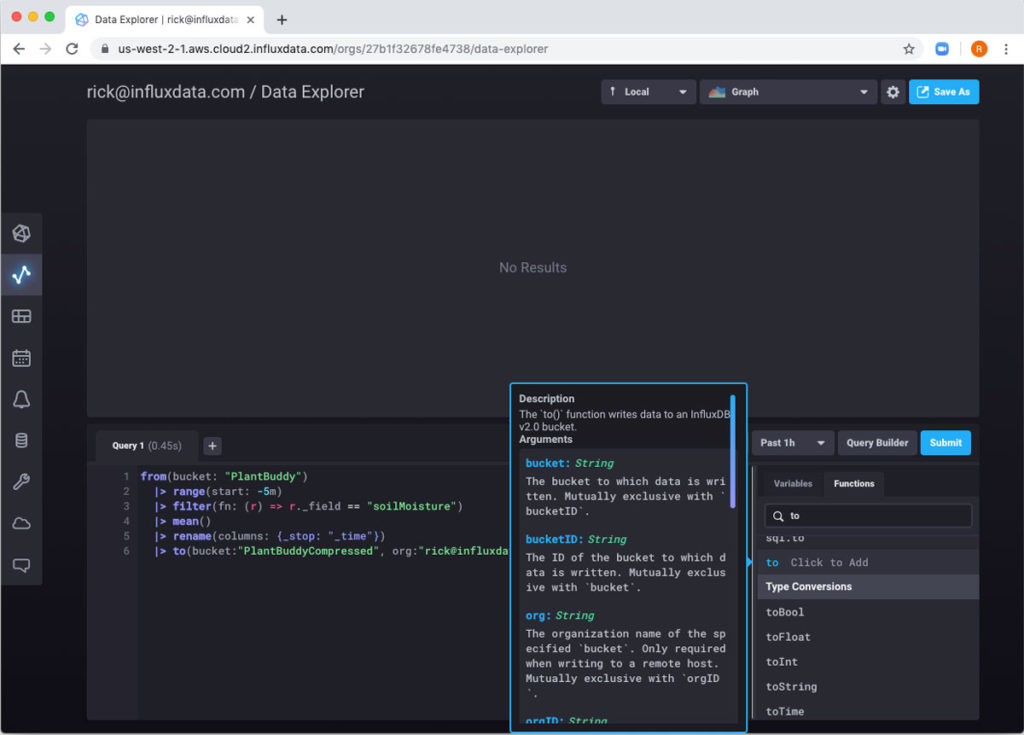Screen dimensions: 1024x735
Task: Open the Past 1h time range dropdown
Action: point(792,442)
